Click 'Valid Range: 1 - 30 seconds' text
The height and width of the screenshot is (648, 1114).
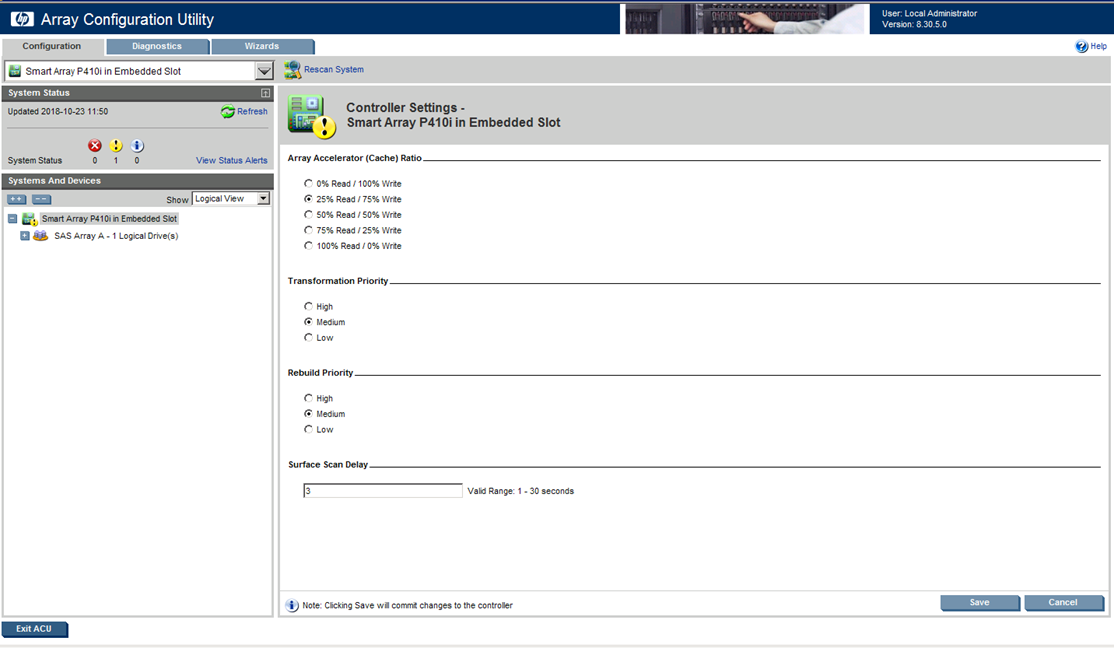point(521,491)
